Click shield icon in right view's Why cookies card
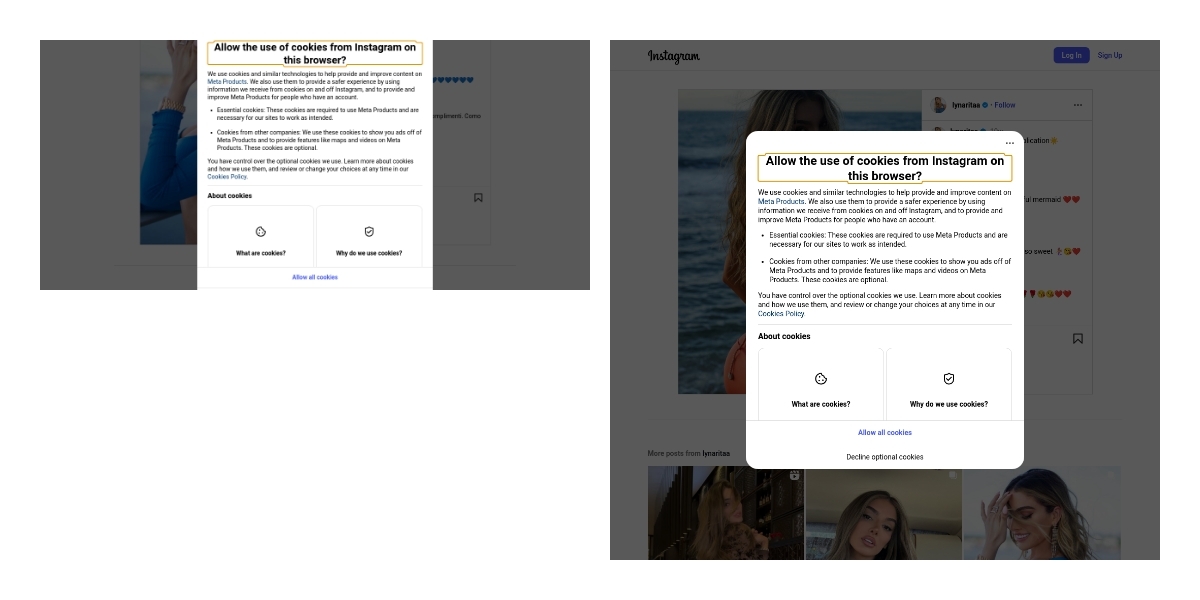Image resolution: width=1200 pixels, height=600 pixels. click(949, 379)
